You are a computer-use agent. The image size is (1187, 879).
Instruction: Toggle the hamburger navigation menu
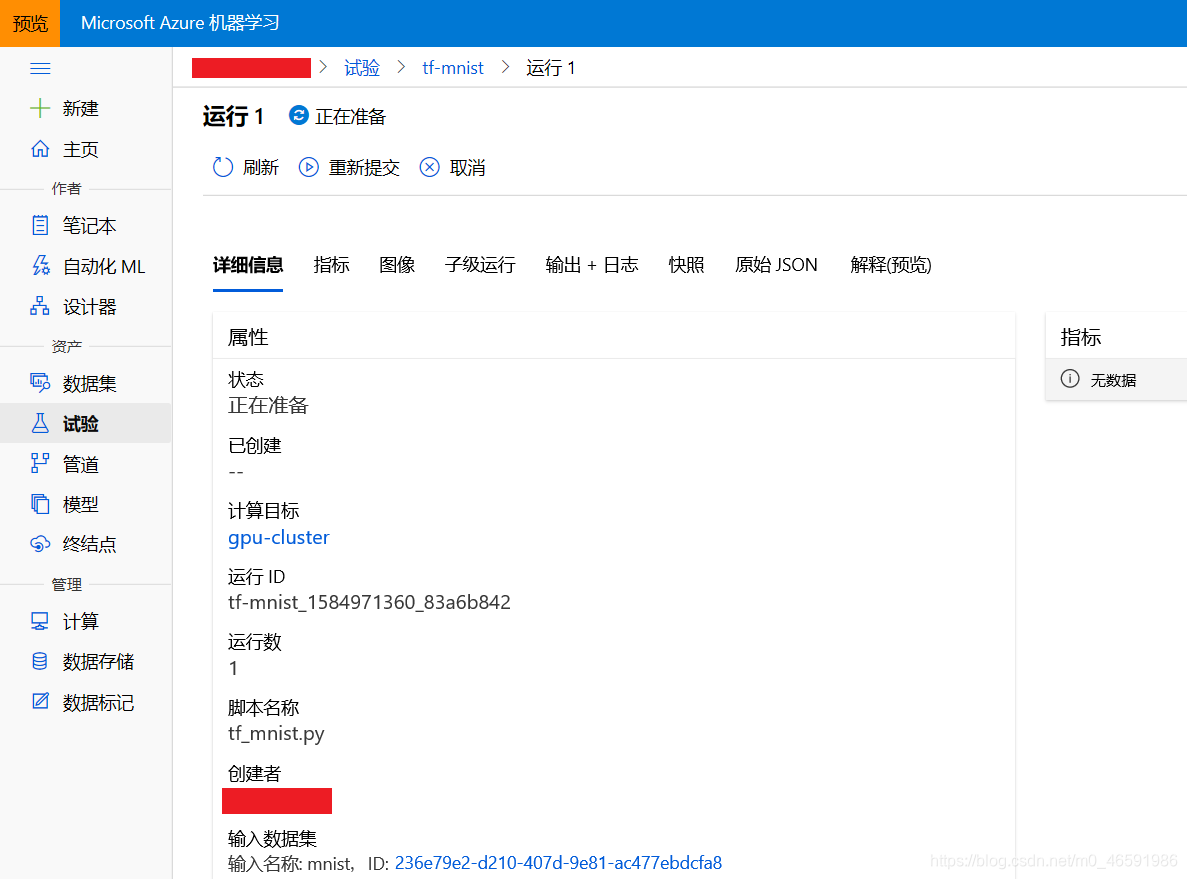40,69
